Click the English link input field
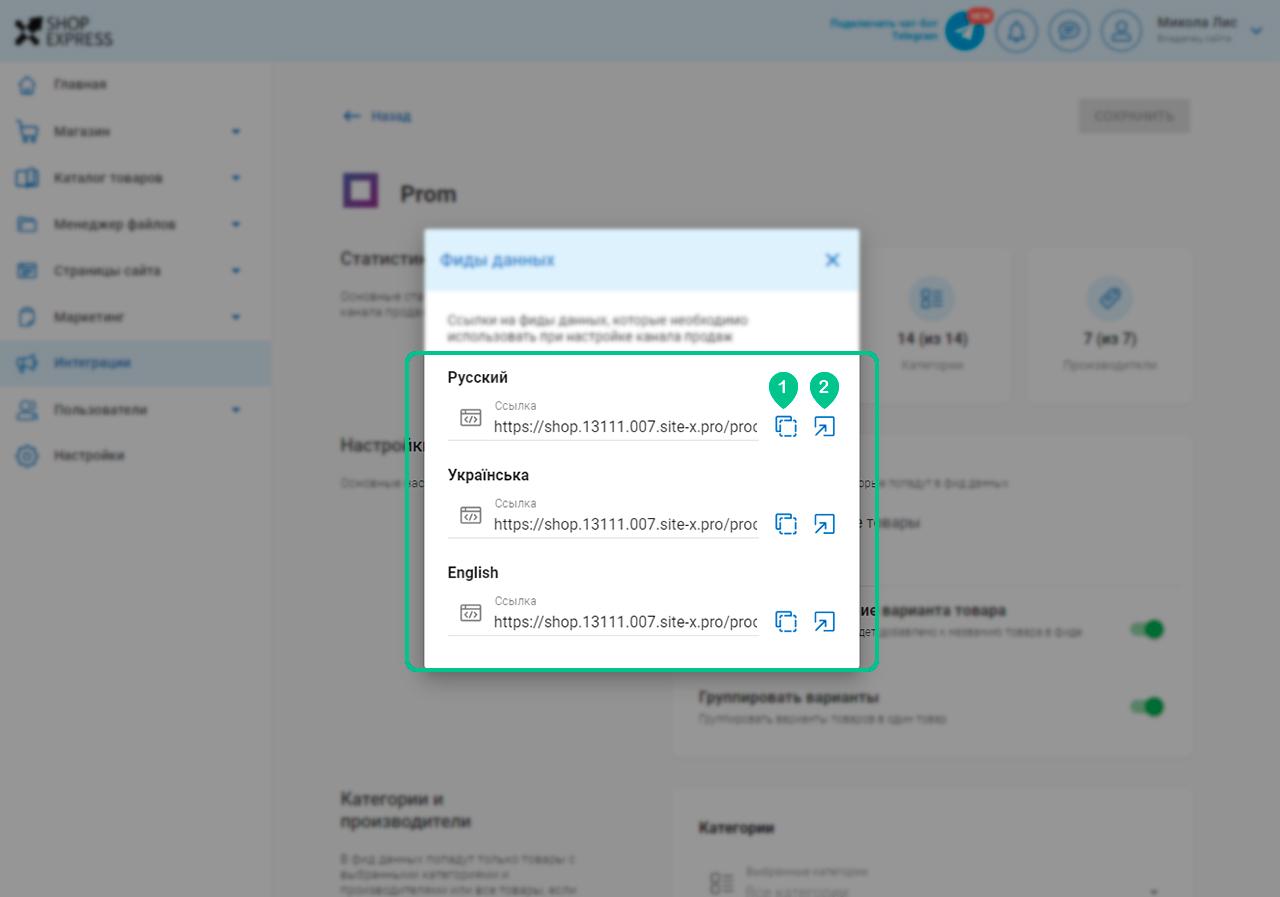The width and height of the screenshot is (1280, 897). 603,614
